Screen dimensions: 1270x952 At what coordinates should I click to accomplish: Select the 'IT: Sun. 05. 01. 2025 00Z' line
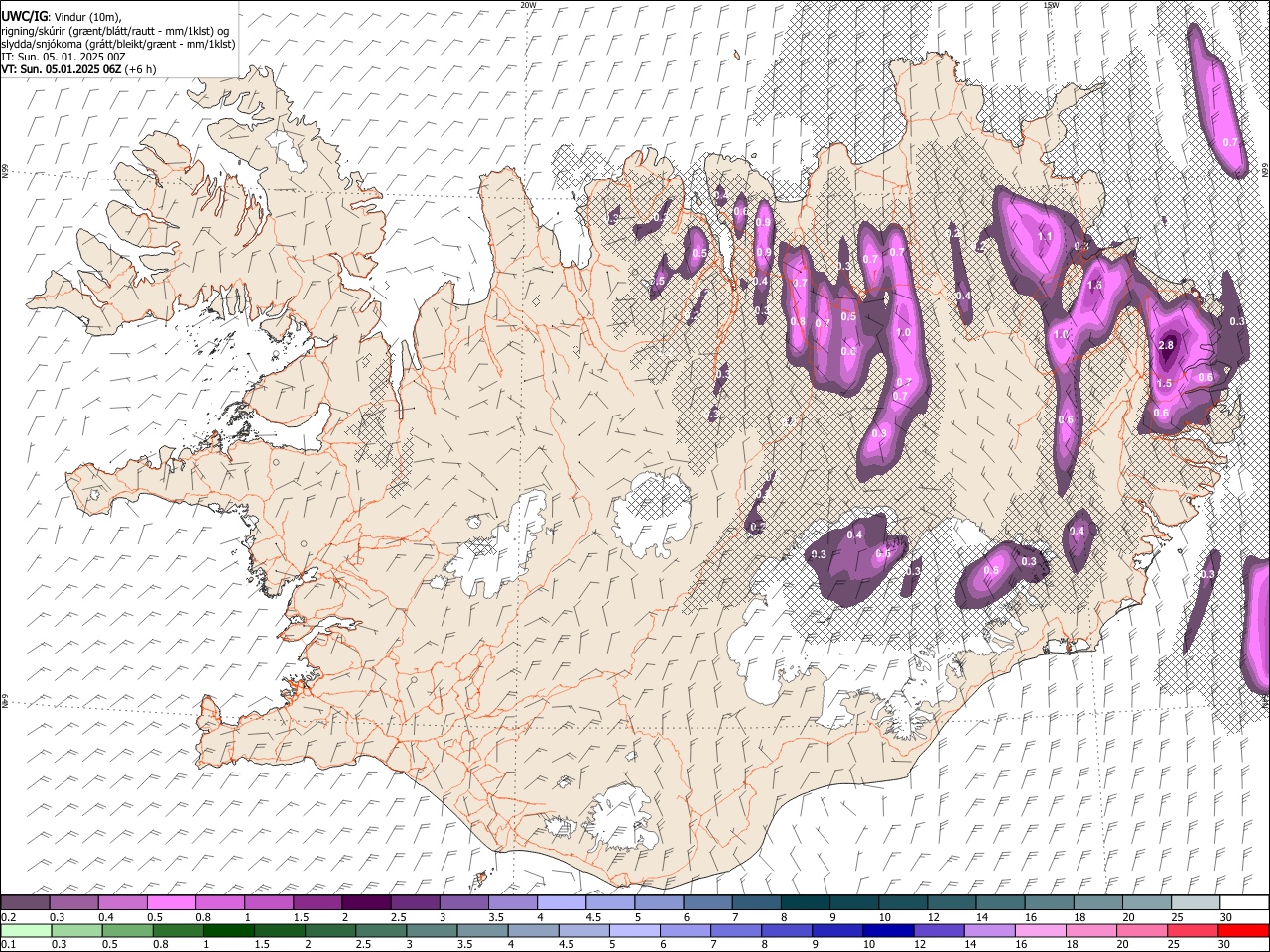pos(63,57)
